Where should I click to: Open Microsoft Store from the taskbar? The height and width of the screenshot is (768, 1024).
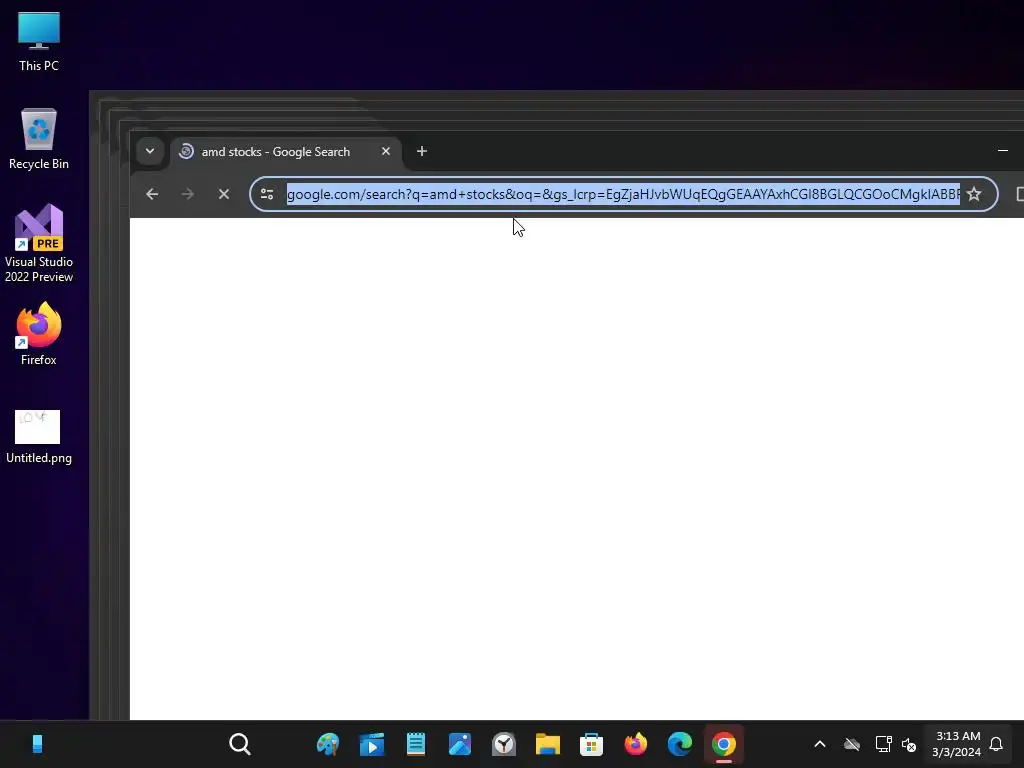click(591, 744)
